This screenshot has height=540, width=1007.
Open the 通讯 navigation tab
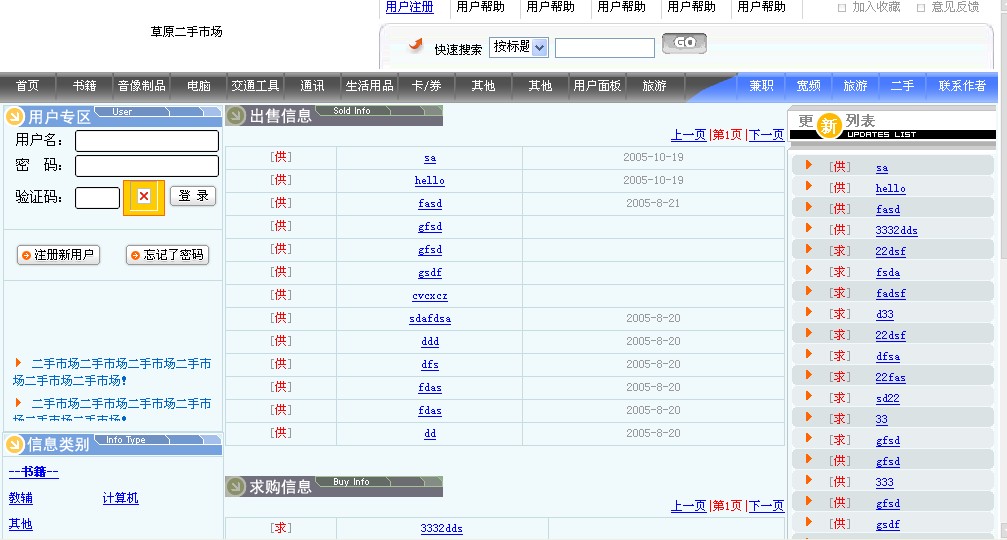tap(312, 86)
